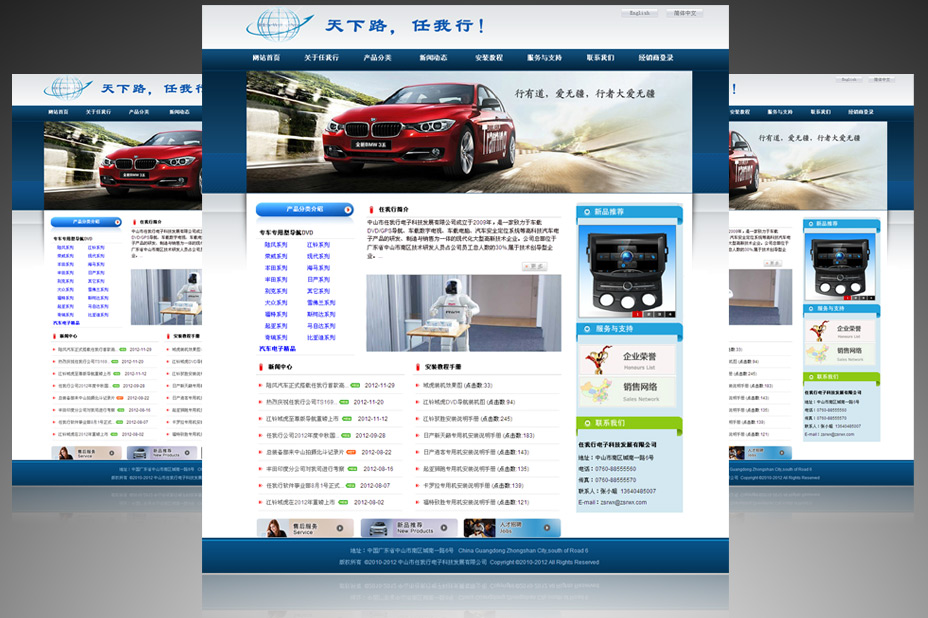Click arrow icon on front page 新品推荐 banner
The width and height of the screenshot is (928, 618).
coord(443,528)
